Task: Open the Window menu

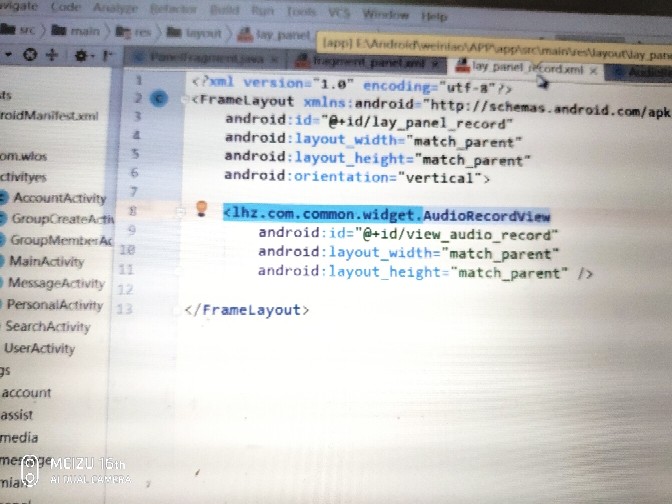Action: pos(386,15)
